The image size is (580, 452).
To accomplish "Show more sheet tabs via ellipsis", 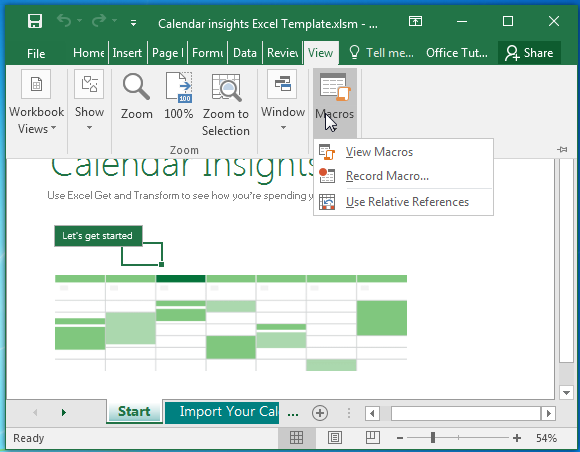I will point(293,413).
